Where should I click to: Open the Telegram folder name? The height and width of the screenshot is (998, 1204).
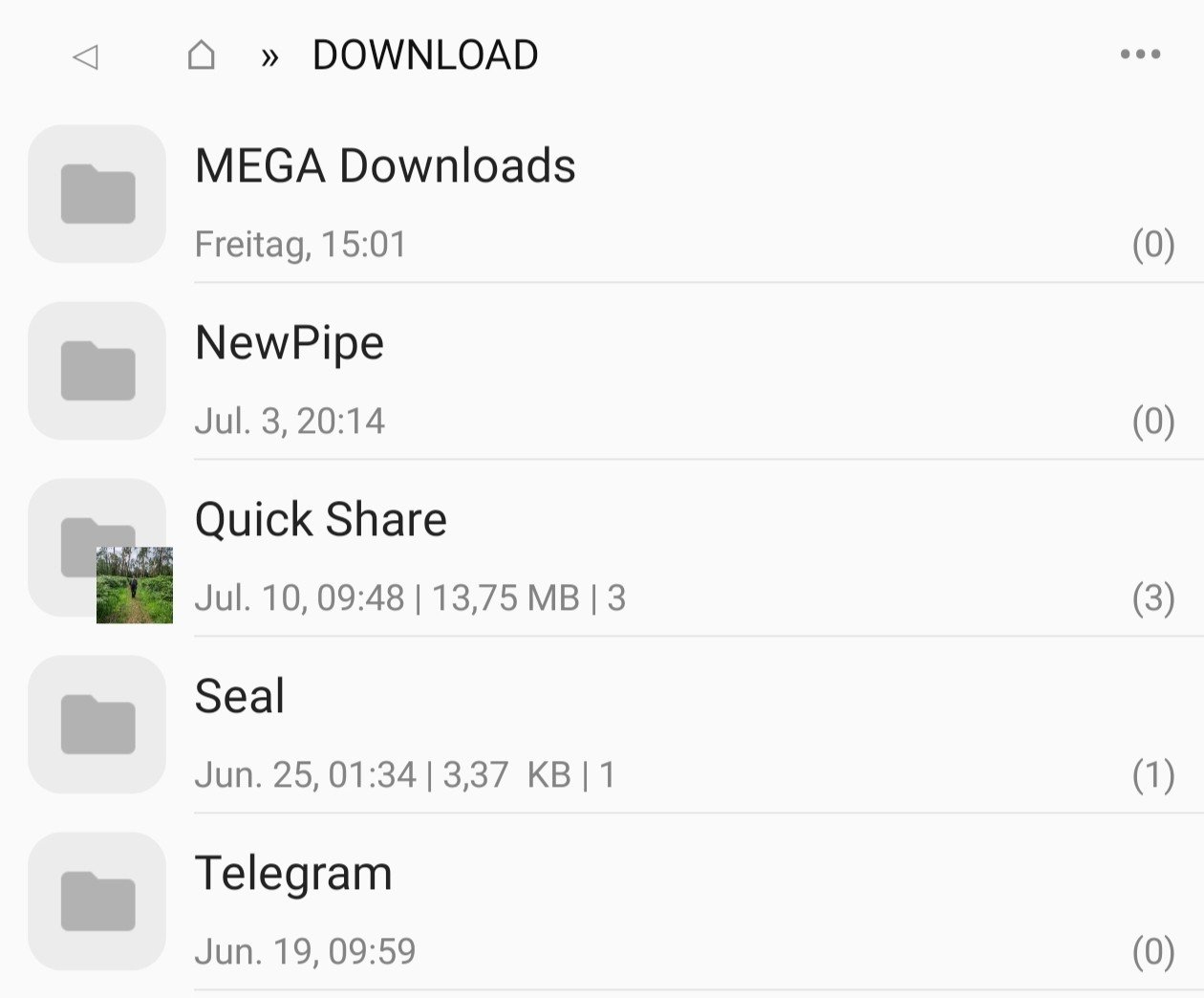(x=293, y=874)
